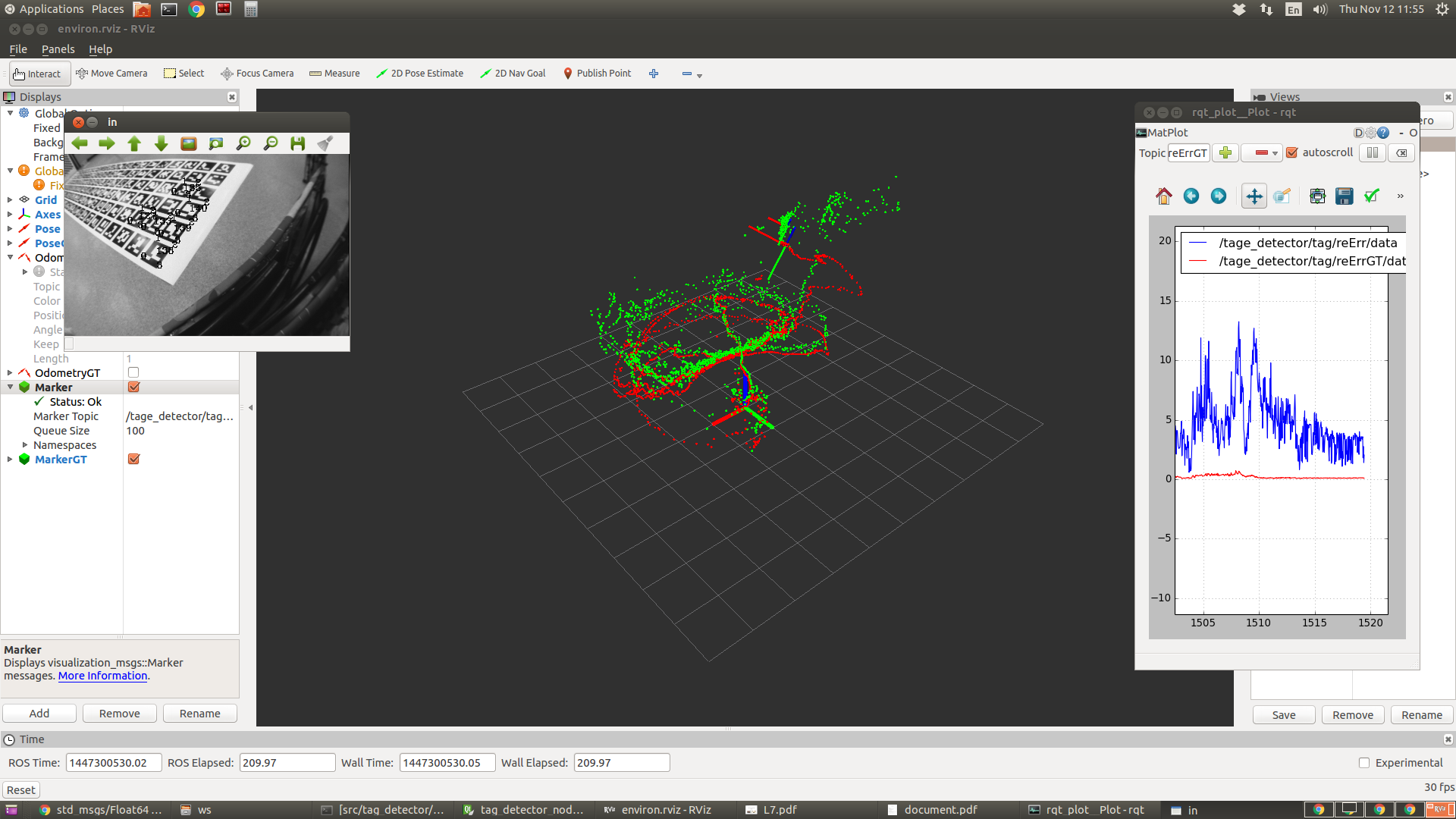Screen dimensions: 1456x819
Task: Pause the plot with pause button
Action: (x=1372, y=153)
